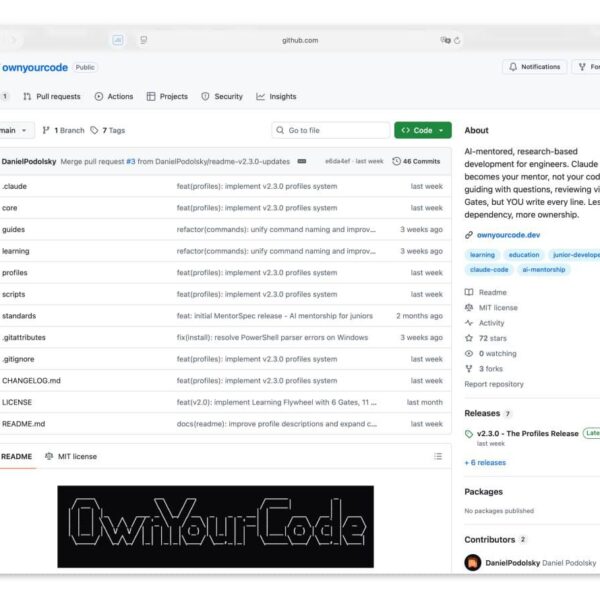The height and width of the screenshot is (600, 600).
Task: Open the .gitattributes file
Action: [24, 338]
